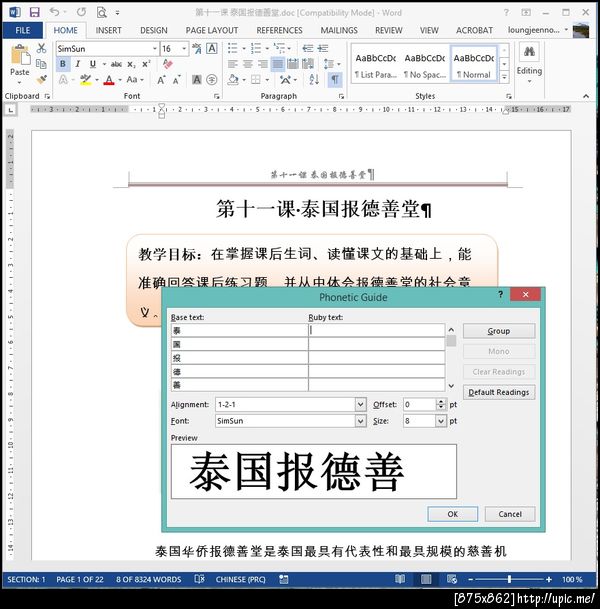Open the font size dropdown showing 16
The height and width of the screenshot is (609, 600).
[184, 49]
